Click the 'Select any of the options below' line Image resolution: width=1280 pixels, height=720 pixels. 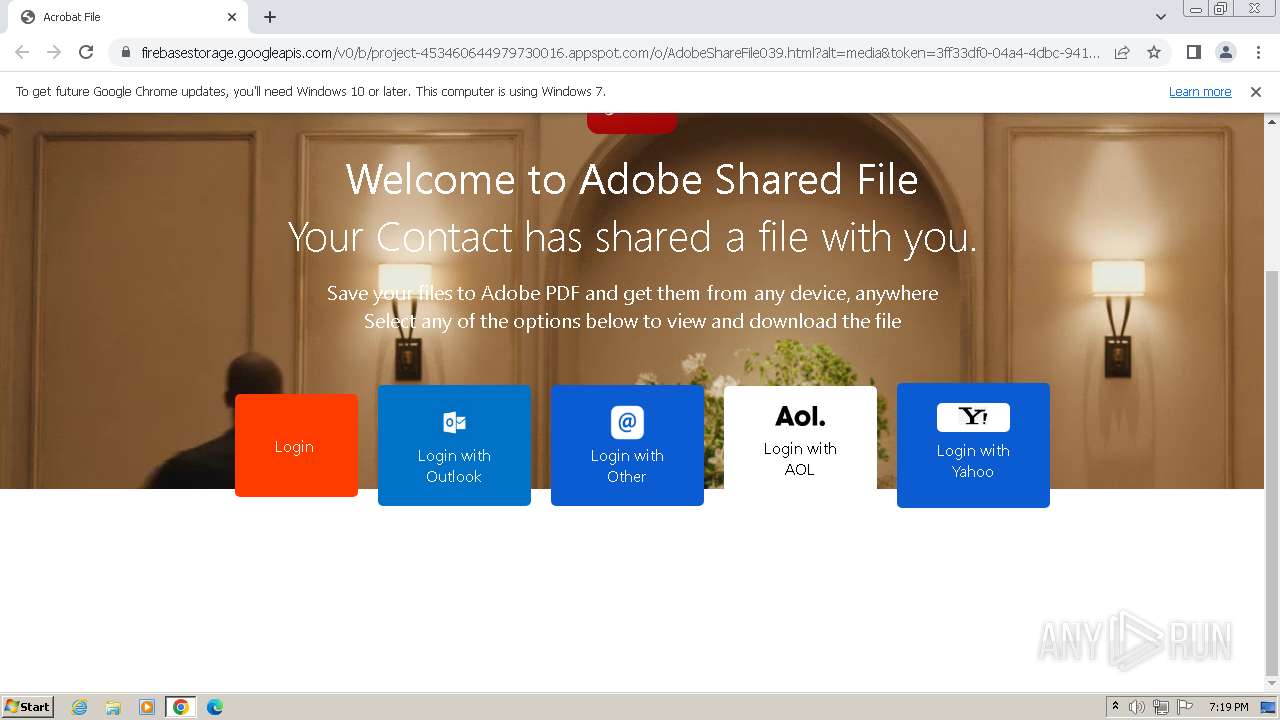pyautogui.click(x=632, y=321)
